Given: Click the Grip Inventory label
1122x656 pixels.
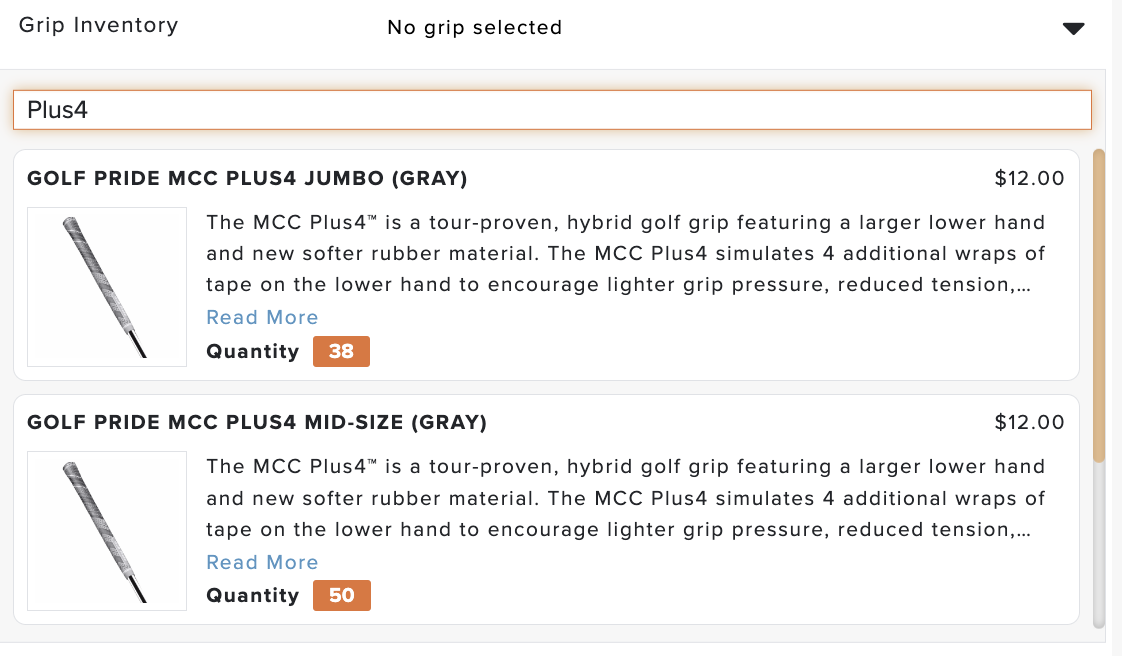Looking at the screenshot, I should [x=98, y=25].
